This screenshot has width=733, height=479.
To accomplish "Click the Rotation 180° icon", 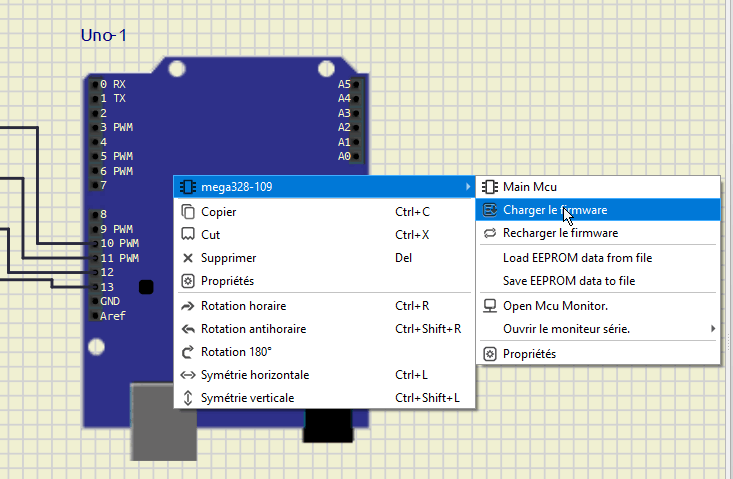I will [x=188, y=352].
